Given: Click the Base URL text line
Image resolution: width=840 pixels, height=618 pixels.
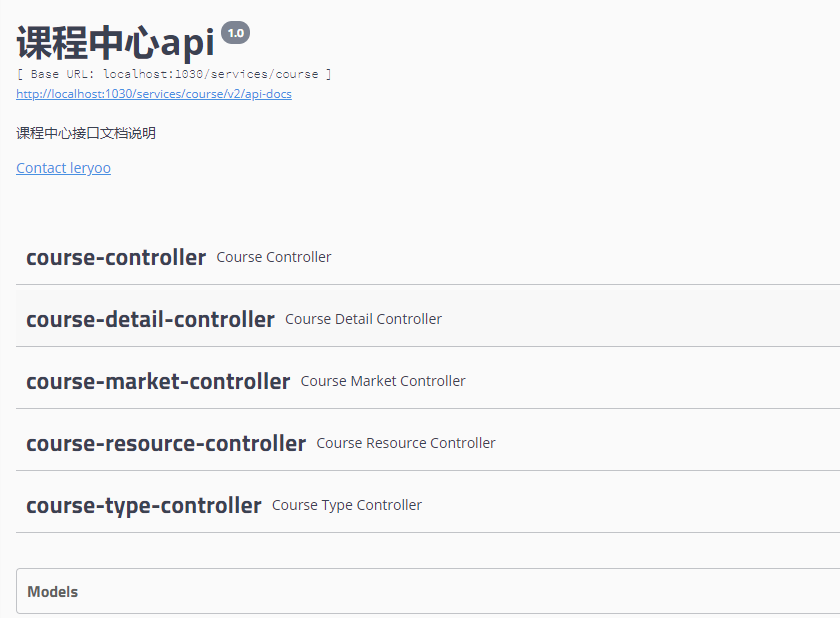Looking at the screenshot, I should pos(174,74).
